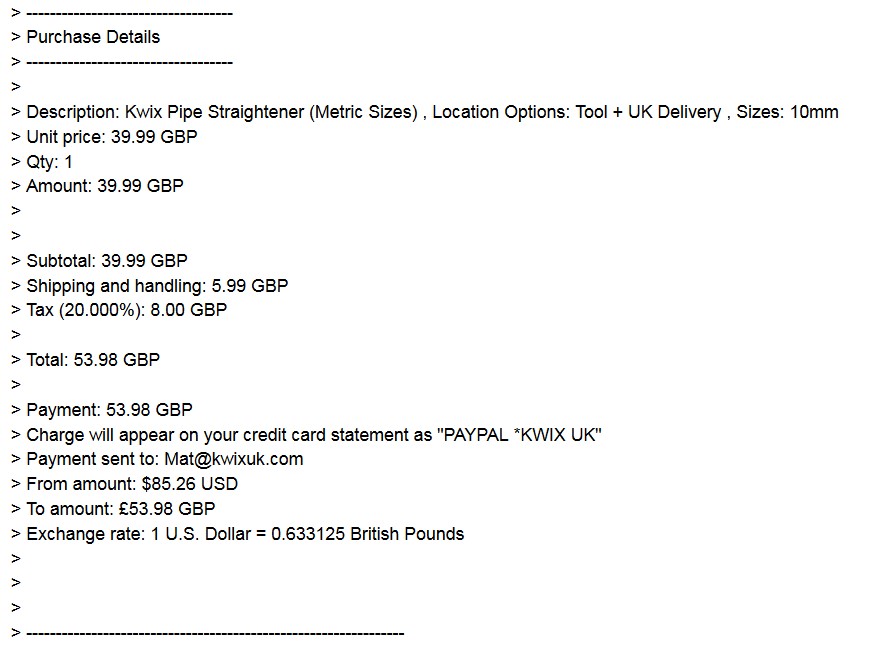Click the dashed divider above Purchase Details

point(129,13)
